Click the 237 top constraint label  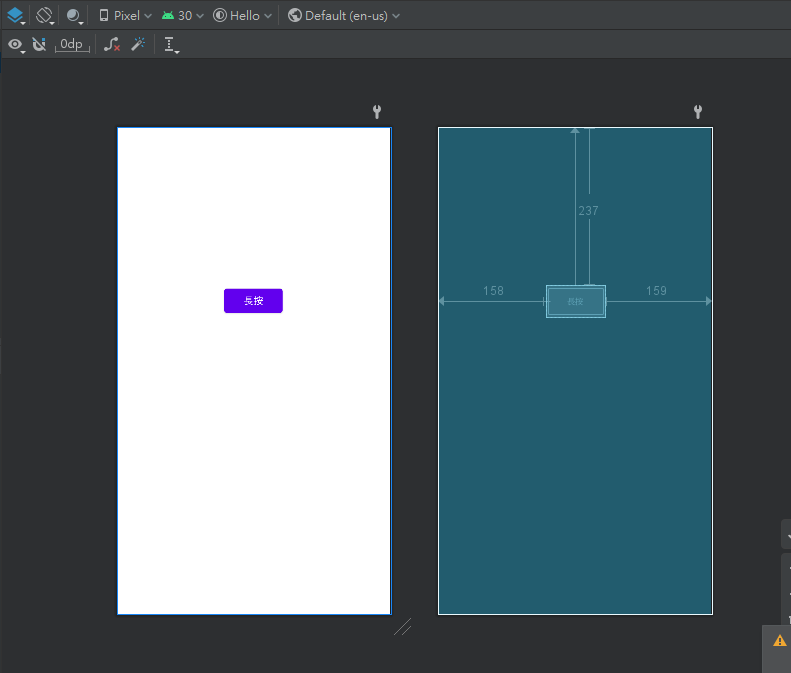point(588,211)
